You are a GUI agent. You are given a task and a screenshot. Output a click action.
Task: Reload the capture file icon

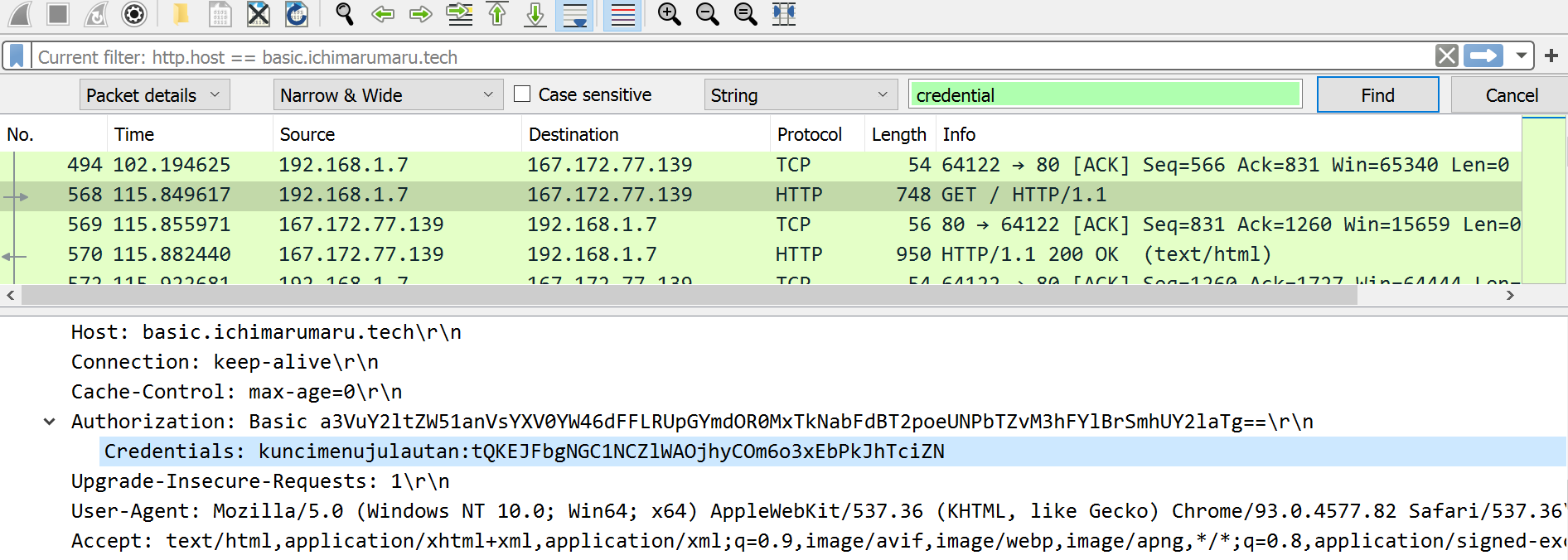(297, 14)
